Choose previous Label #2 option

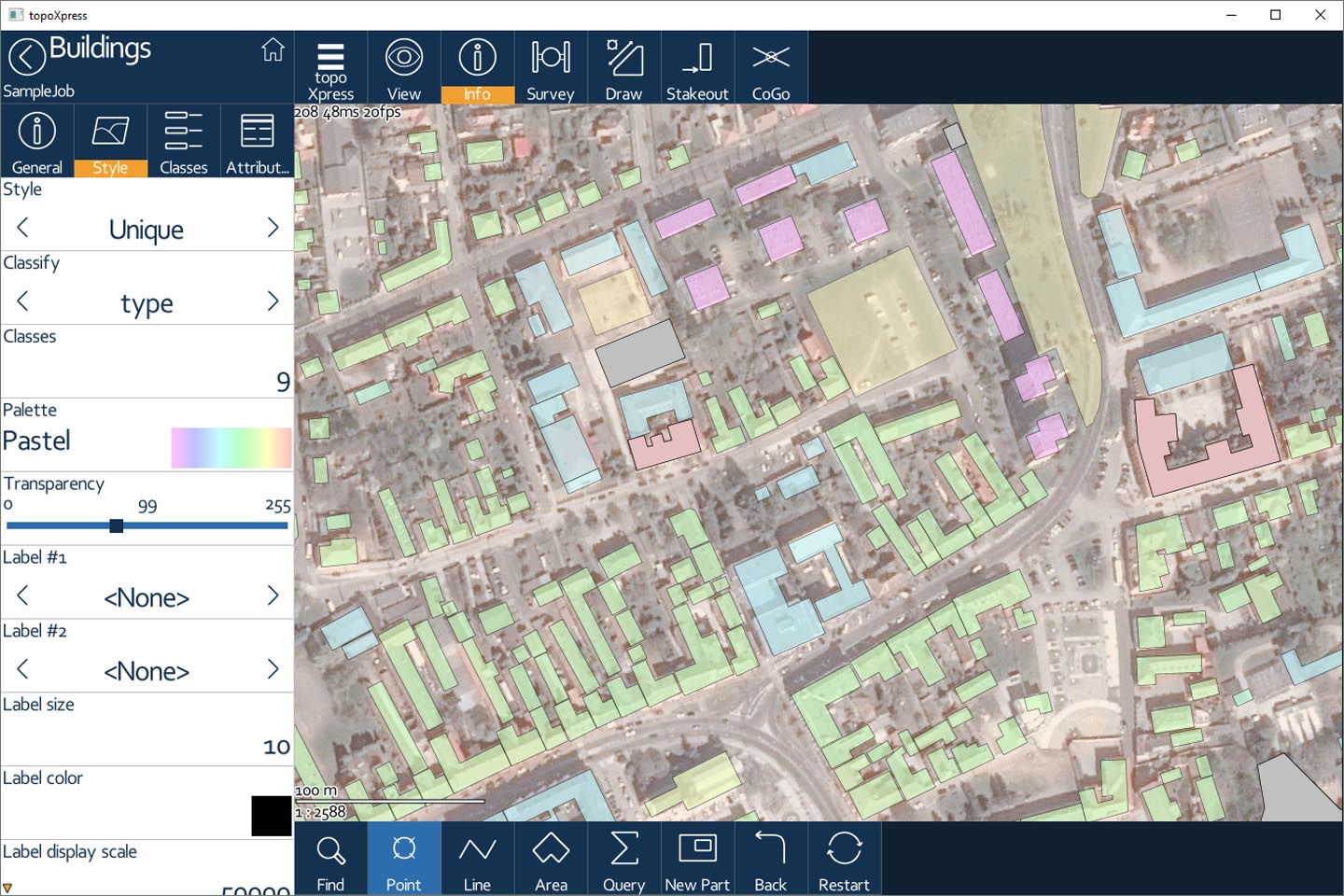pos(22,669)
